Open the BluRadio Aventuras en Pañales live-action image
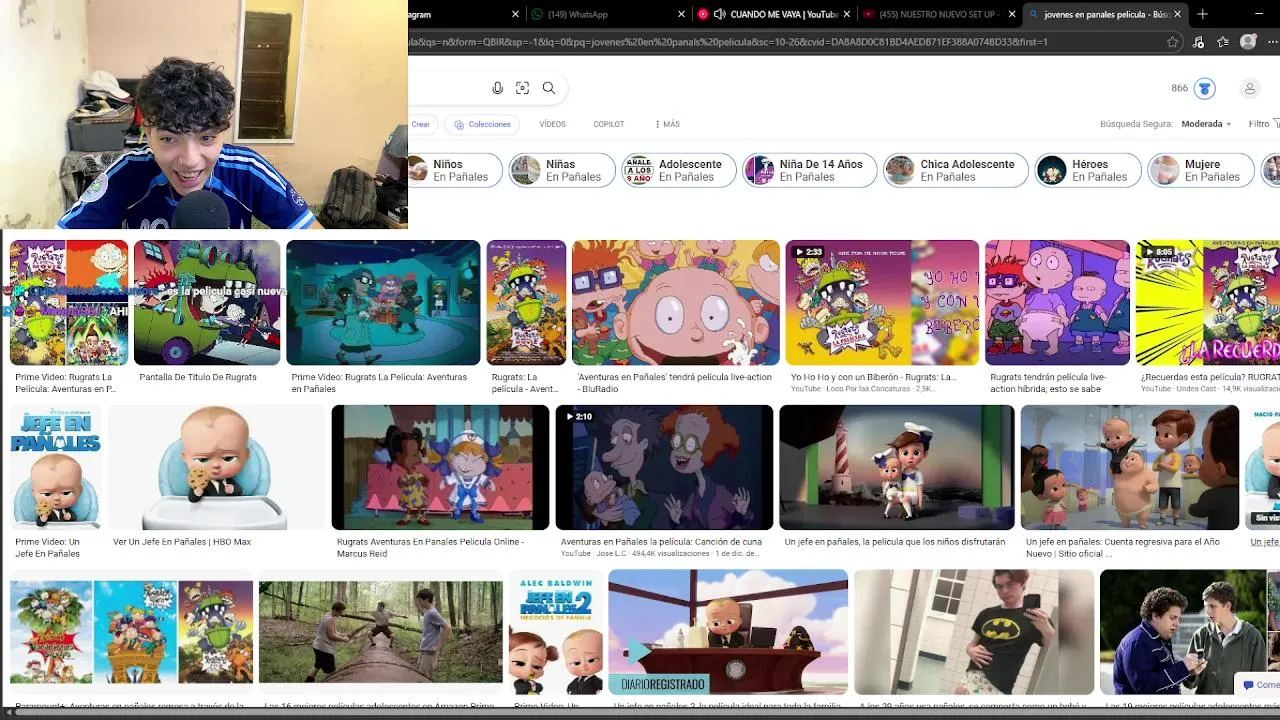The height and width of the screenshot is (720, 1280). 676,302
